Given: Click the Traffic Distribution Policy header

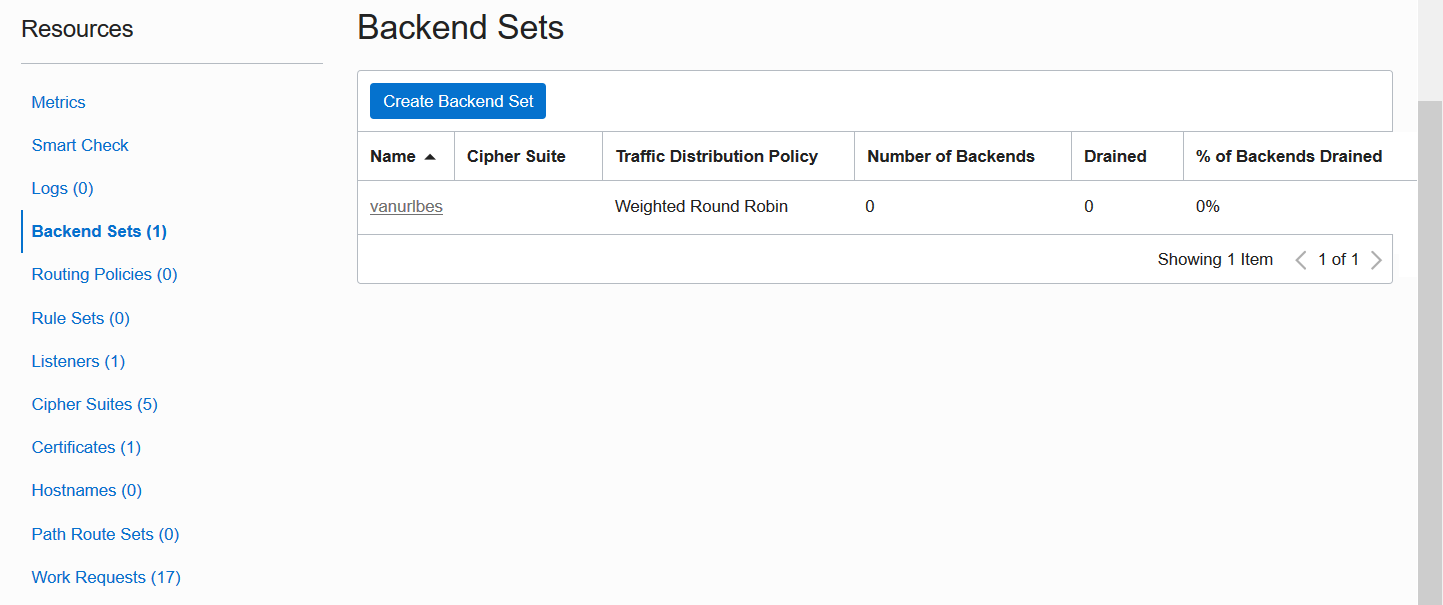Looking at the screenshot, I should coord(716,156).
